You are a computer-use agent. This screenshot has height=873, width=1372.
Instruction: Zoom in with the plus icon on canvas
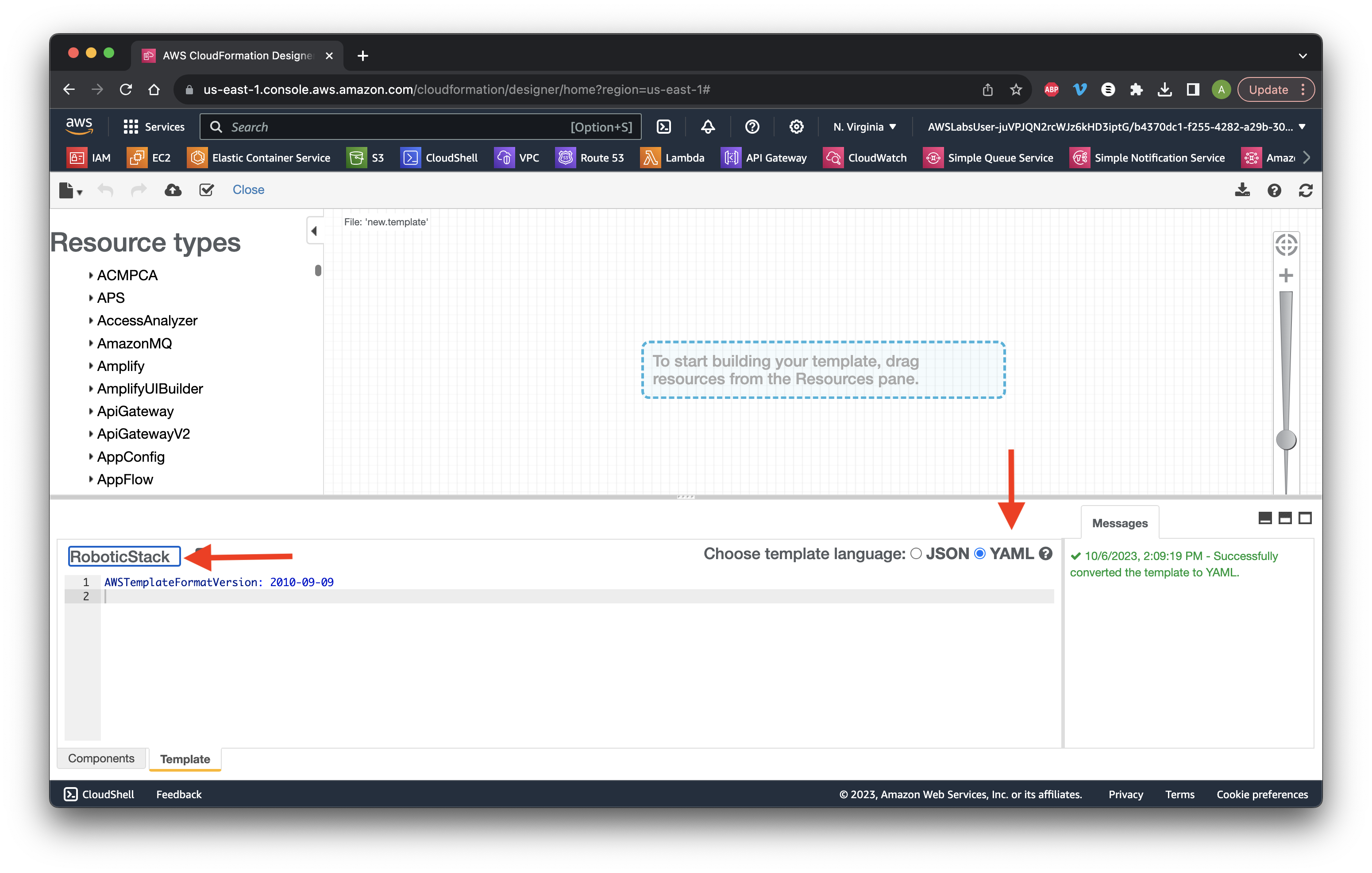(1286, 276)
